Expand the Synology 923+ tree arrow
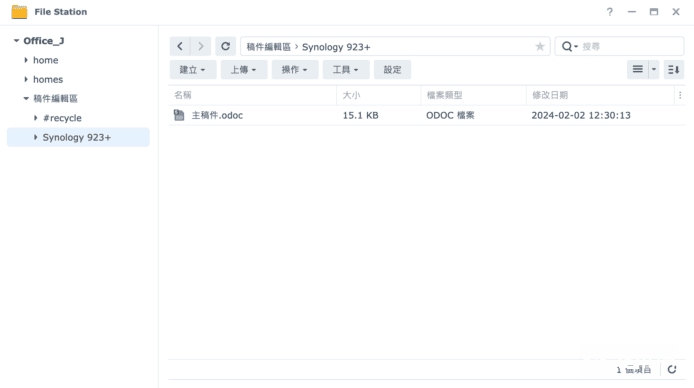 tap(36, 137)
